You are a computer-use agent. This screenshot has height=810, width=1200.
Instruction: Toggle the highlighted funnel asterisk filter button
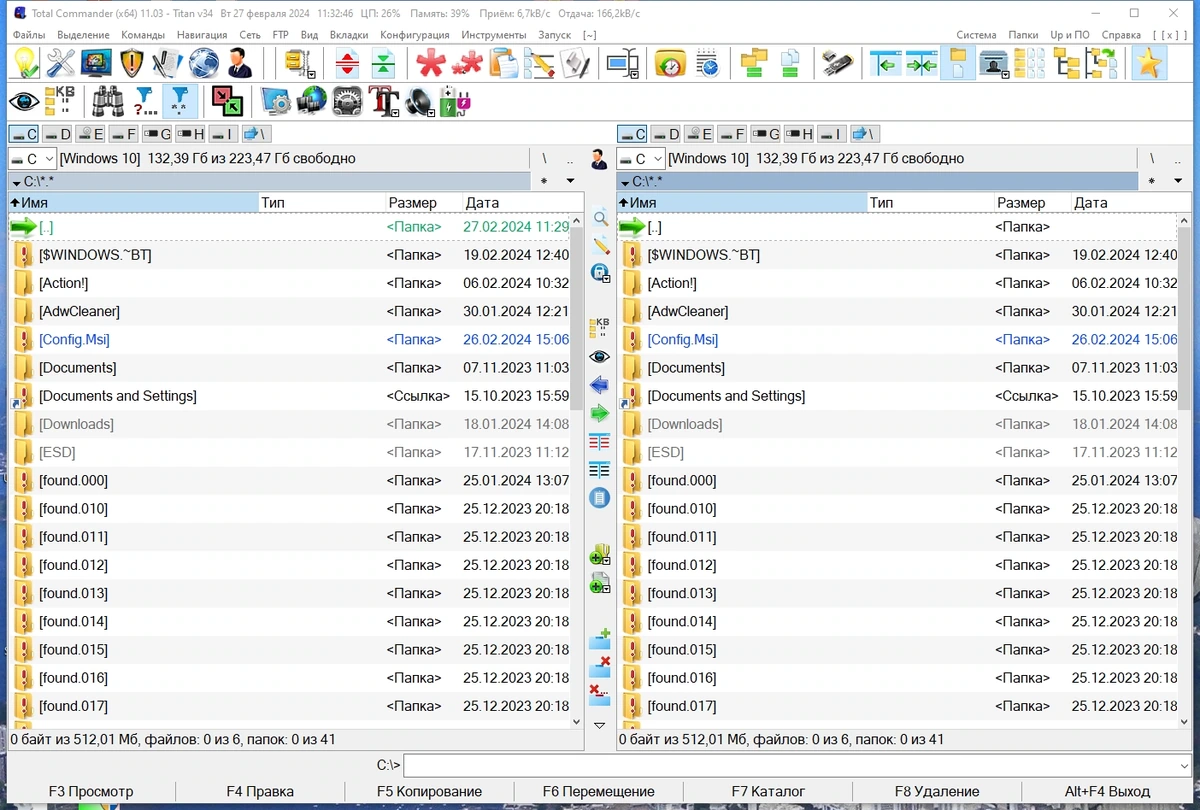point(181,101)
